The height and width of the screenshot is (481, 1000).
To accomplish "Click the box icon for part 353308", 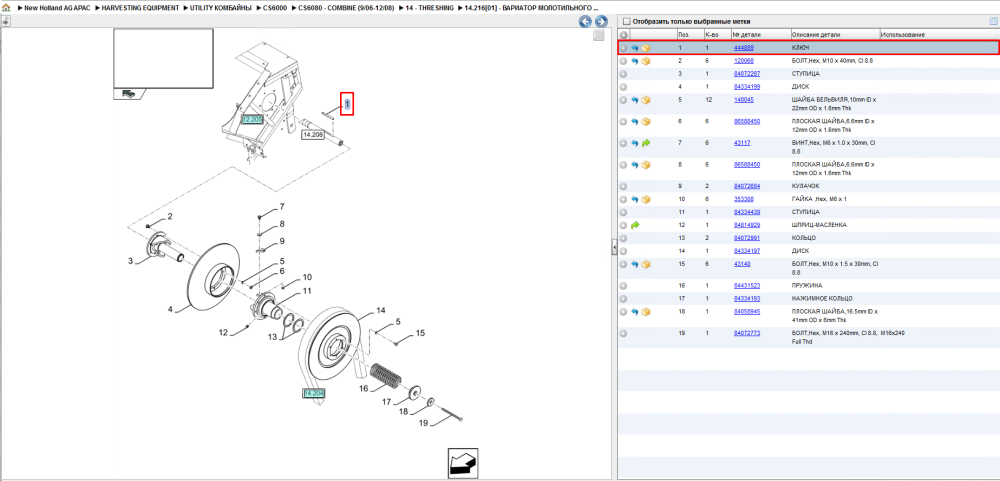I will pyautogui.click(x=645, y=200).
